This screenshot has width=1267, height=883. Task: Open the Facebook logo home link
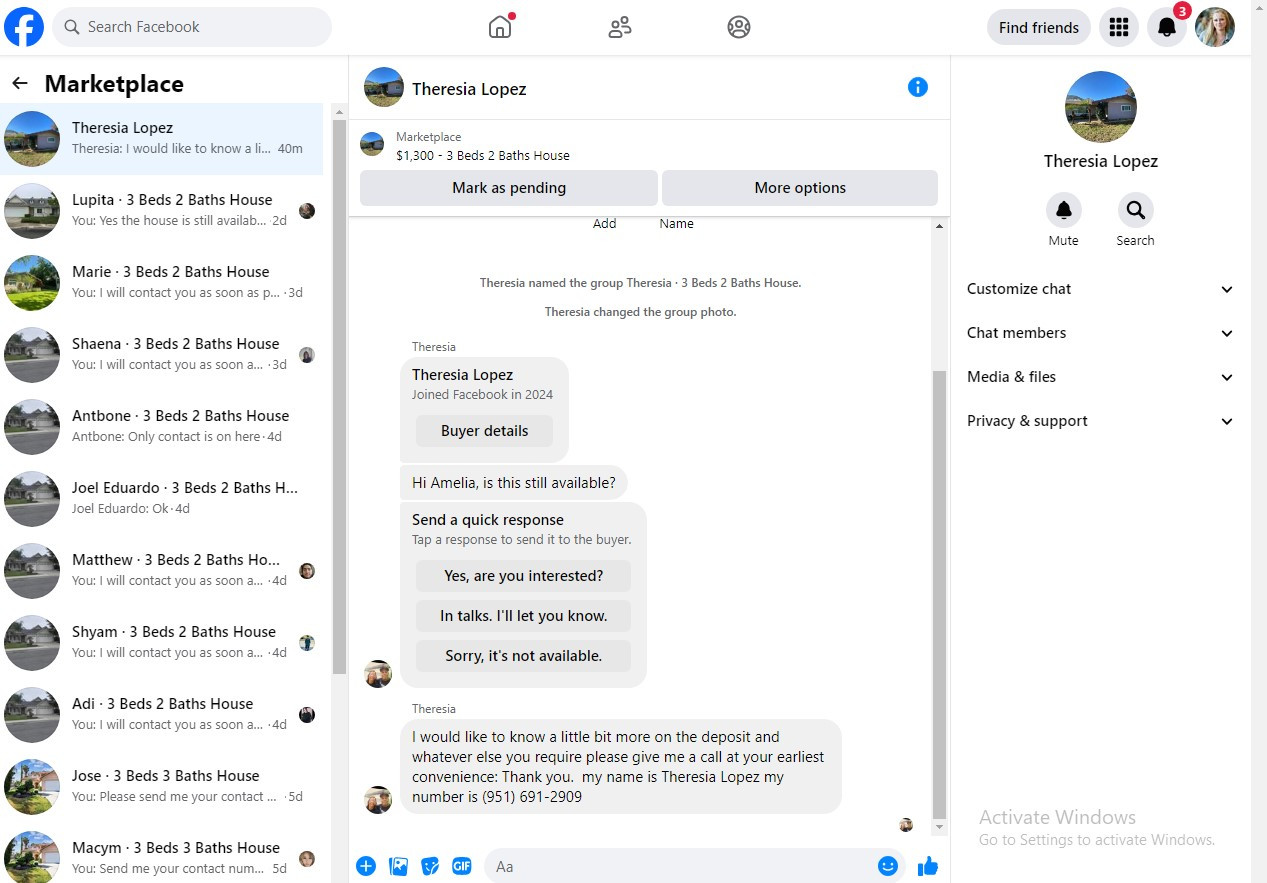pos(24,27)
